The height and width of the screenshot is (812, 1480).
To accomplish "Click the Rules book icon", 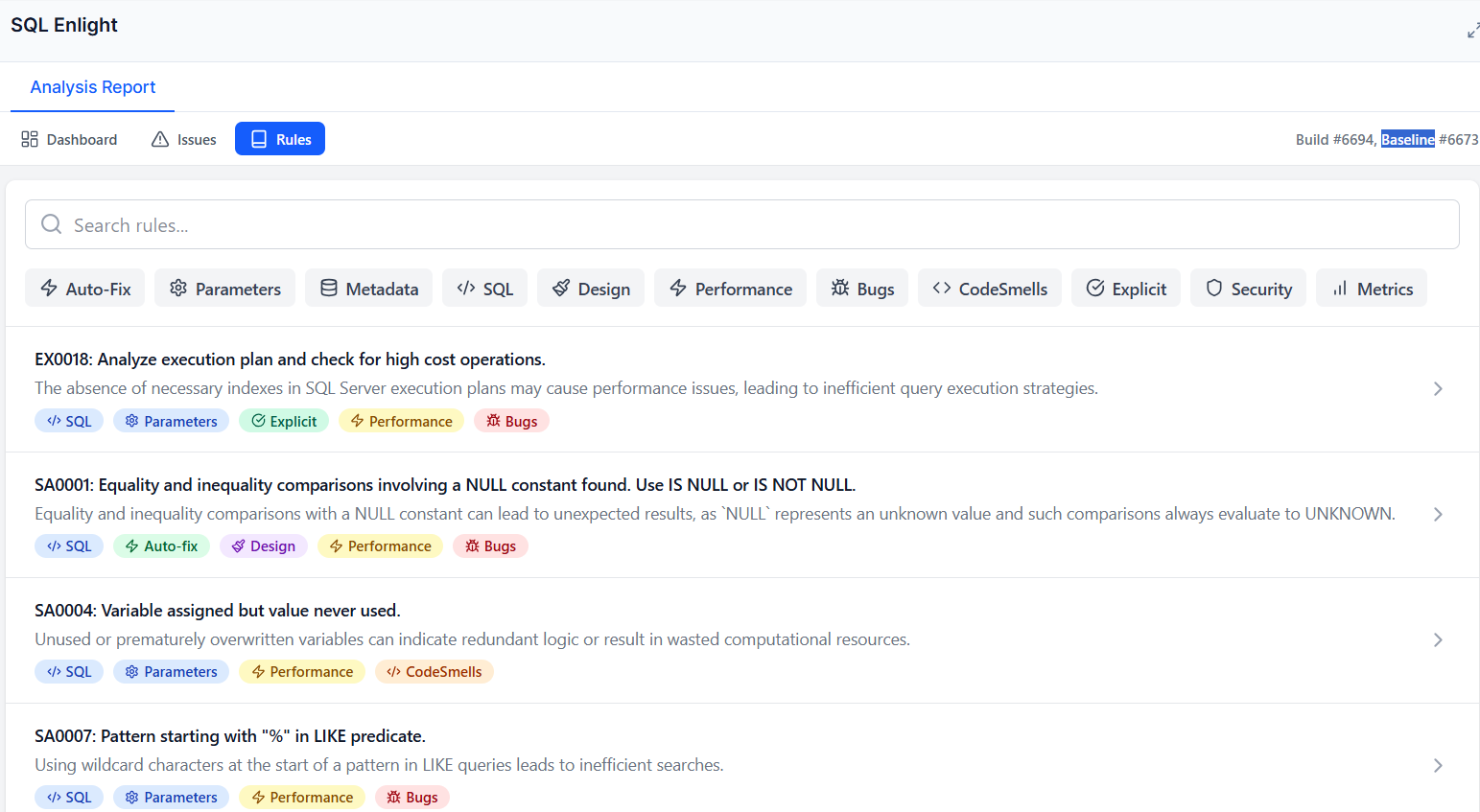I will pos(259,139).
